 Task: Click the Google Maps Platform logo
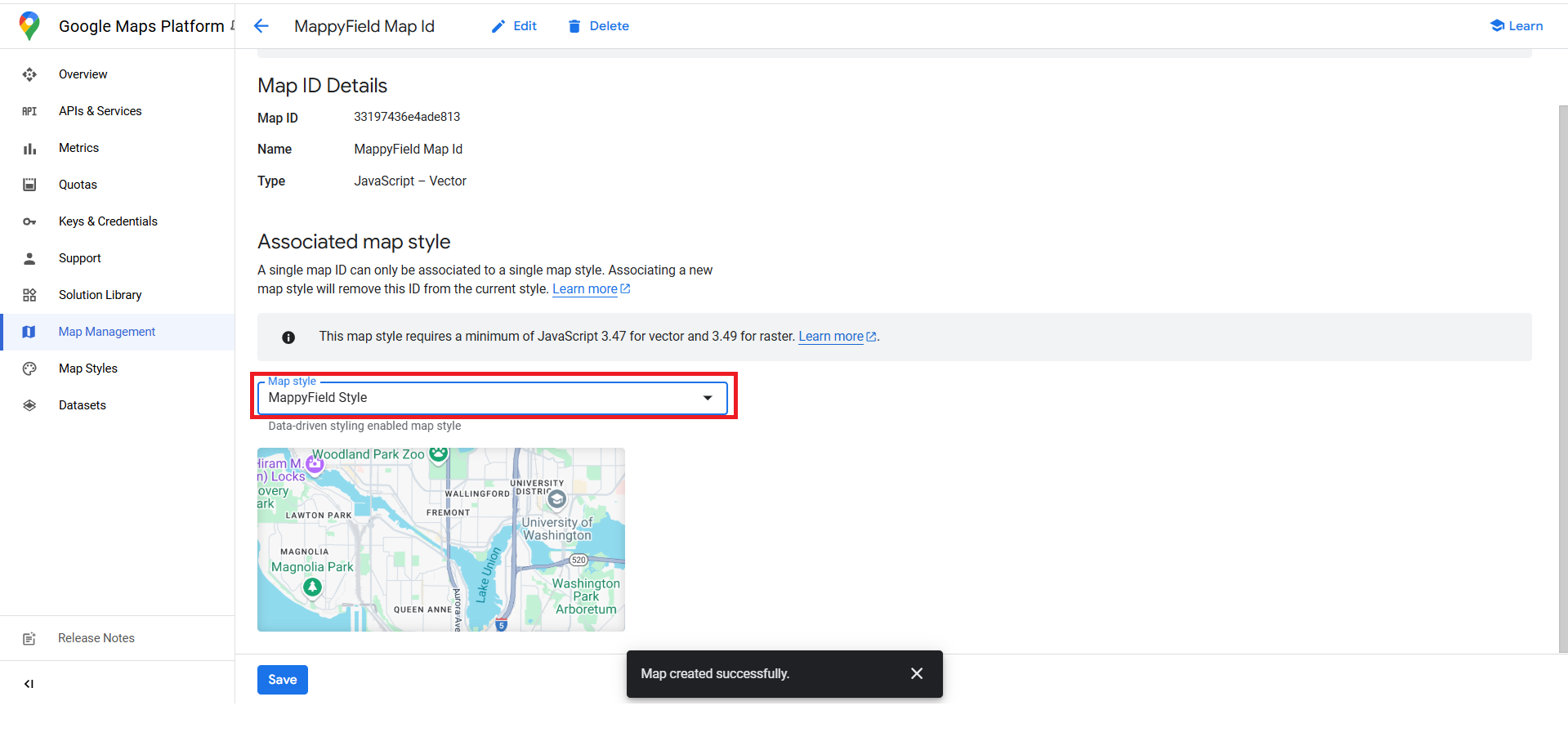coord(29,25)
